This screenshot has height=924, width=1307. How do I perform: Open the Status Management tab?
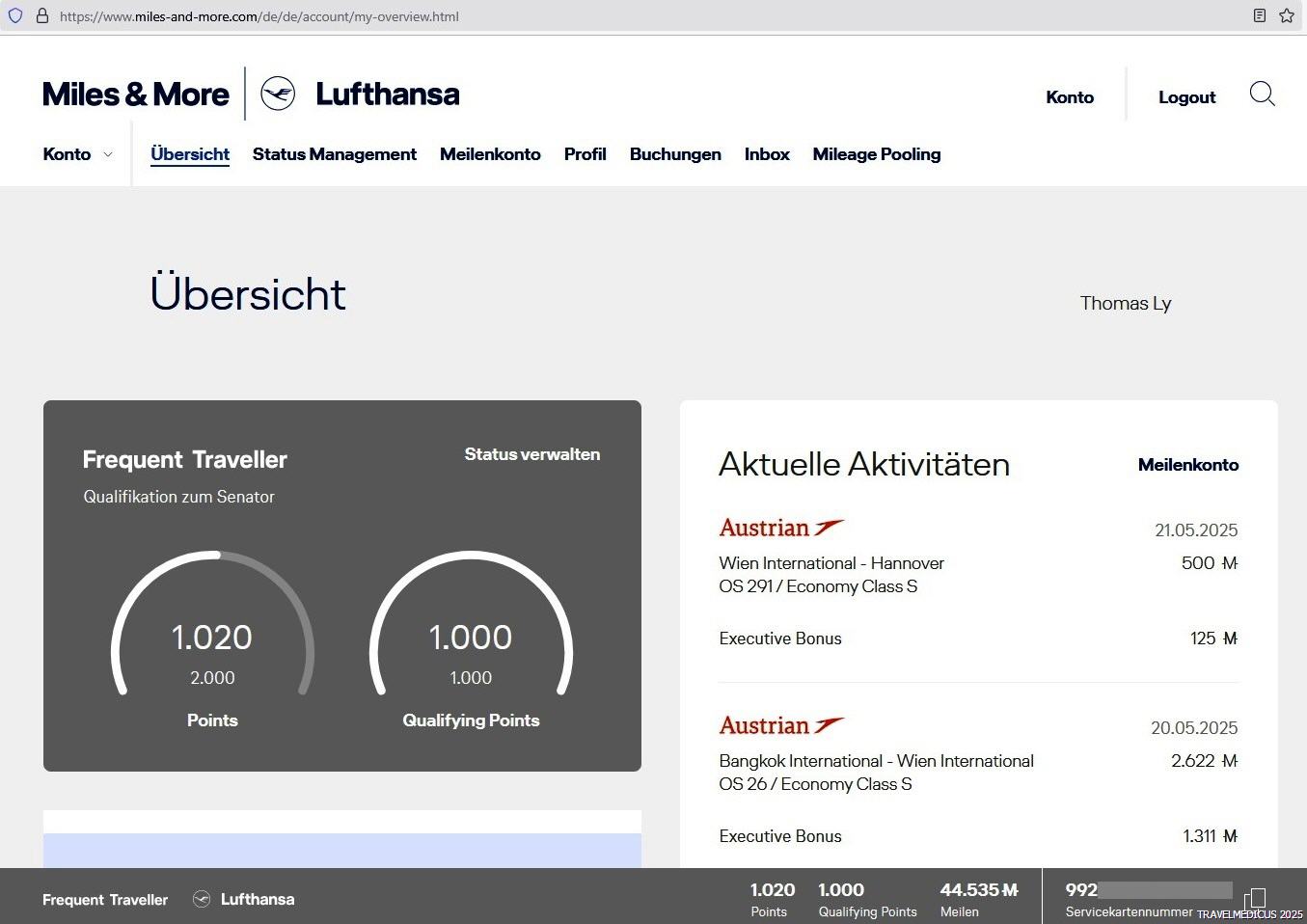[x=335, y=154]
